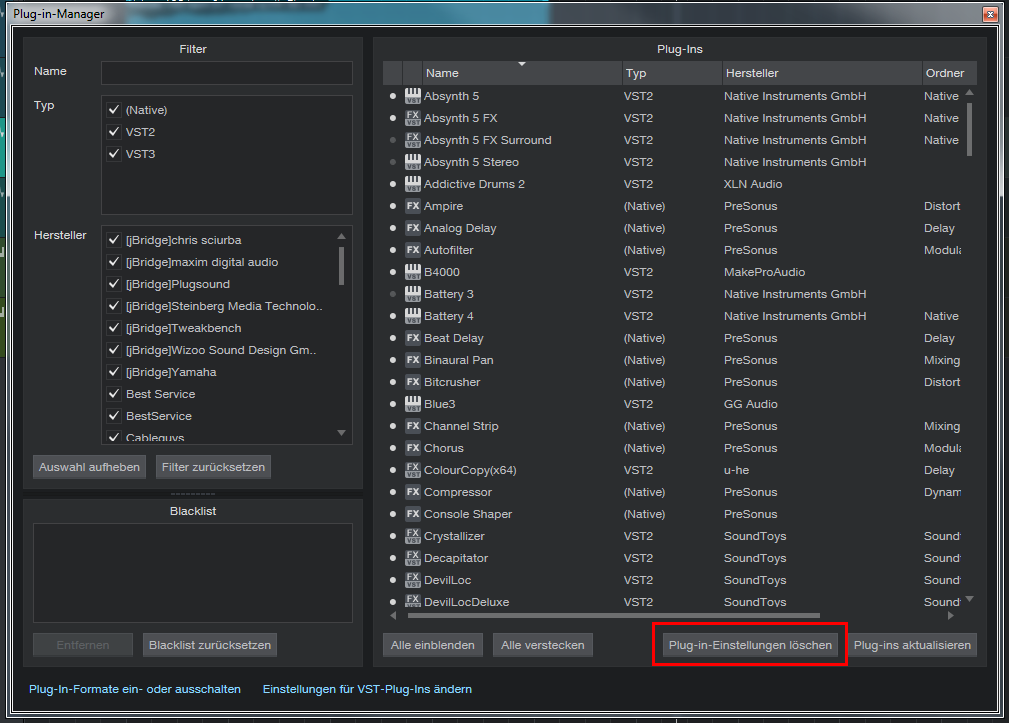Click Filter zurücksetzen button
This screenshot has height=723, width=1009.
pyautogui.click(x=213, y=467)
